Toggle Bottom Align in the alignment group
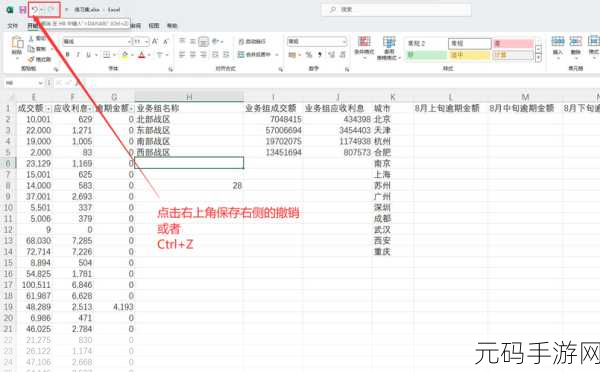This screenshot has height=372, width=600. tap(204, 41)
